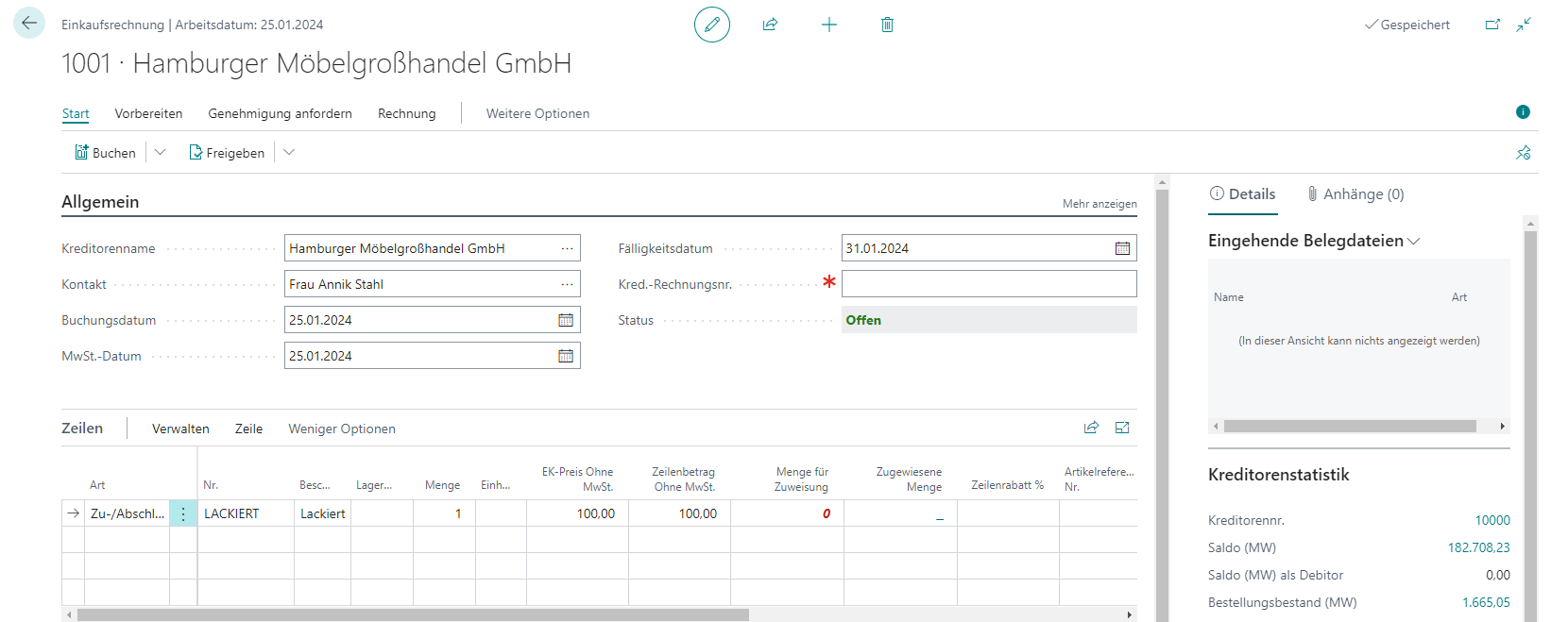Click Mehr anzeigen link
The image size is (1568, 622).
pyautogui.click(x=1099, y=204)
